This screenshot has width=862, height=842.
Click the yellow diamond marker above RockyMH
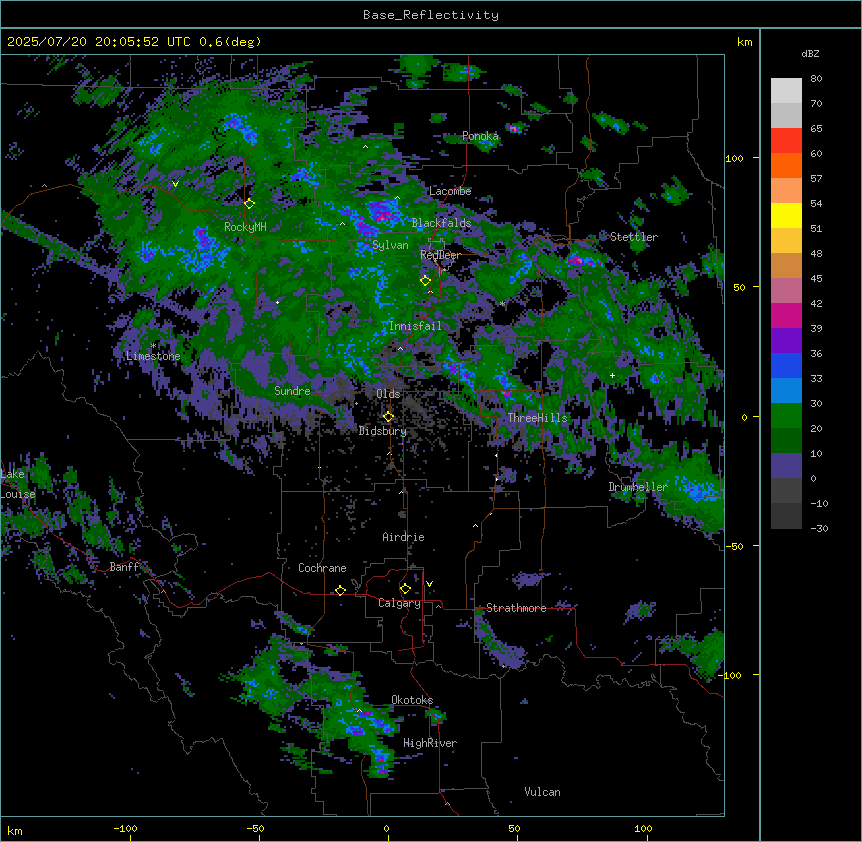tap(249, 203)
